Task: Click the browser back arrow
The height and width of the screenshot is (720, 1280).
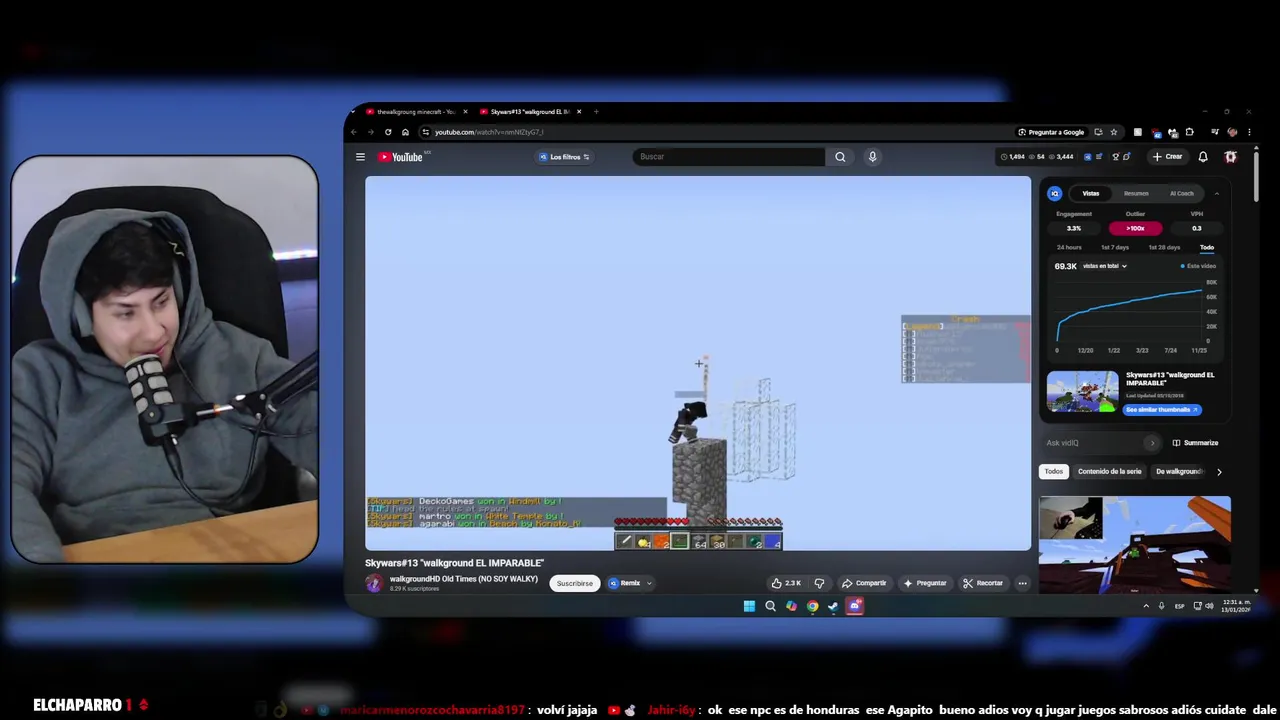Action: [x=353, y=132]
